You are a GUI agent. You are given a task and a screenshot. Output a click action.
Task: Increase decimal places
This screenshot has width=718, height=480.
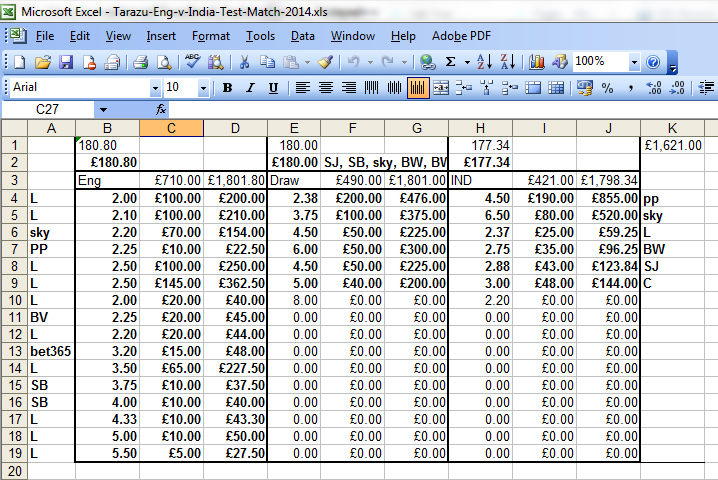click(x=654, y=88)
